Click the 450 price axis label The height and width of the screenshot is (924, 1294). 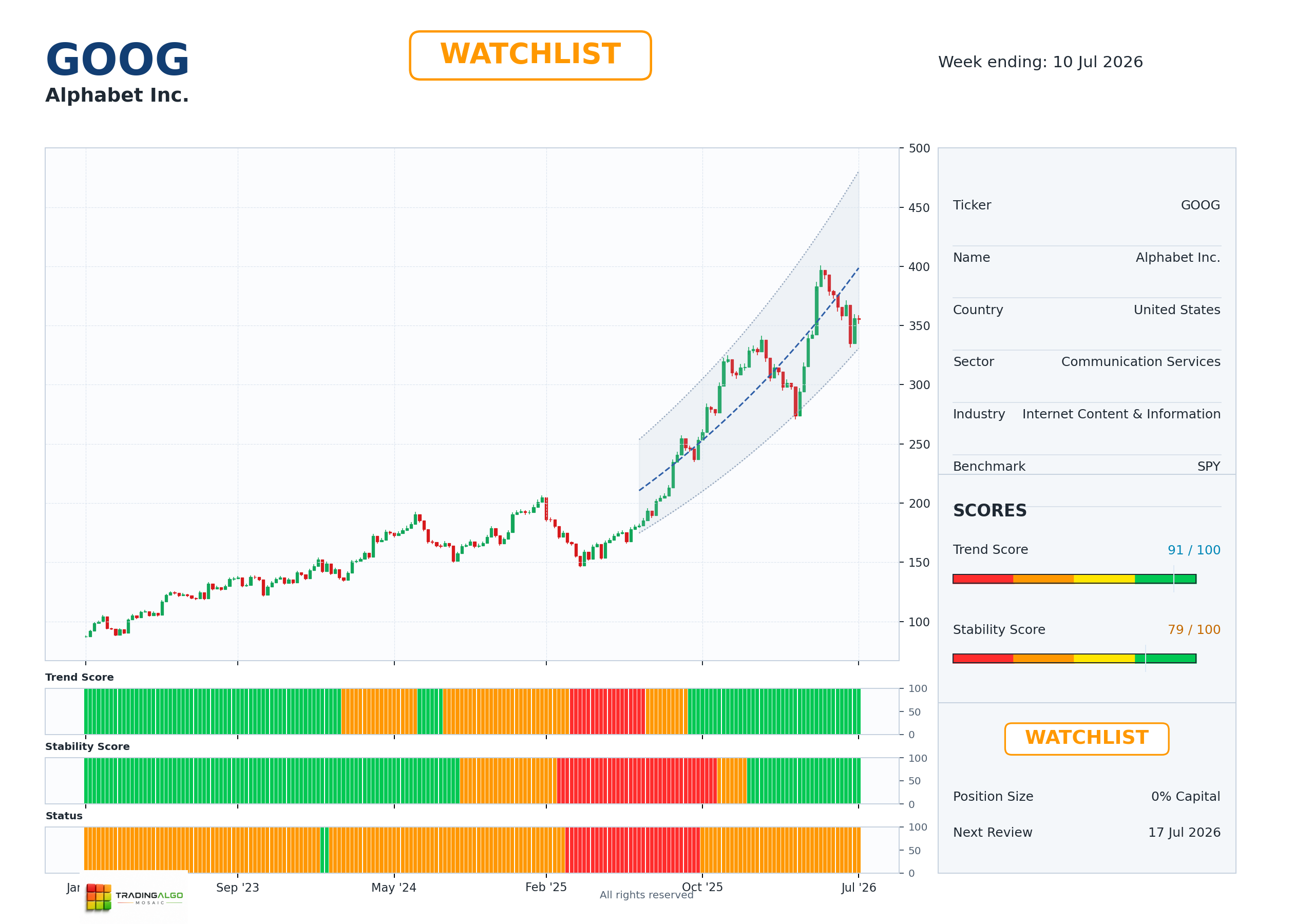[x=919, y=208]
